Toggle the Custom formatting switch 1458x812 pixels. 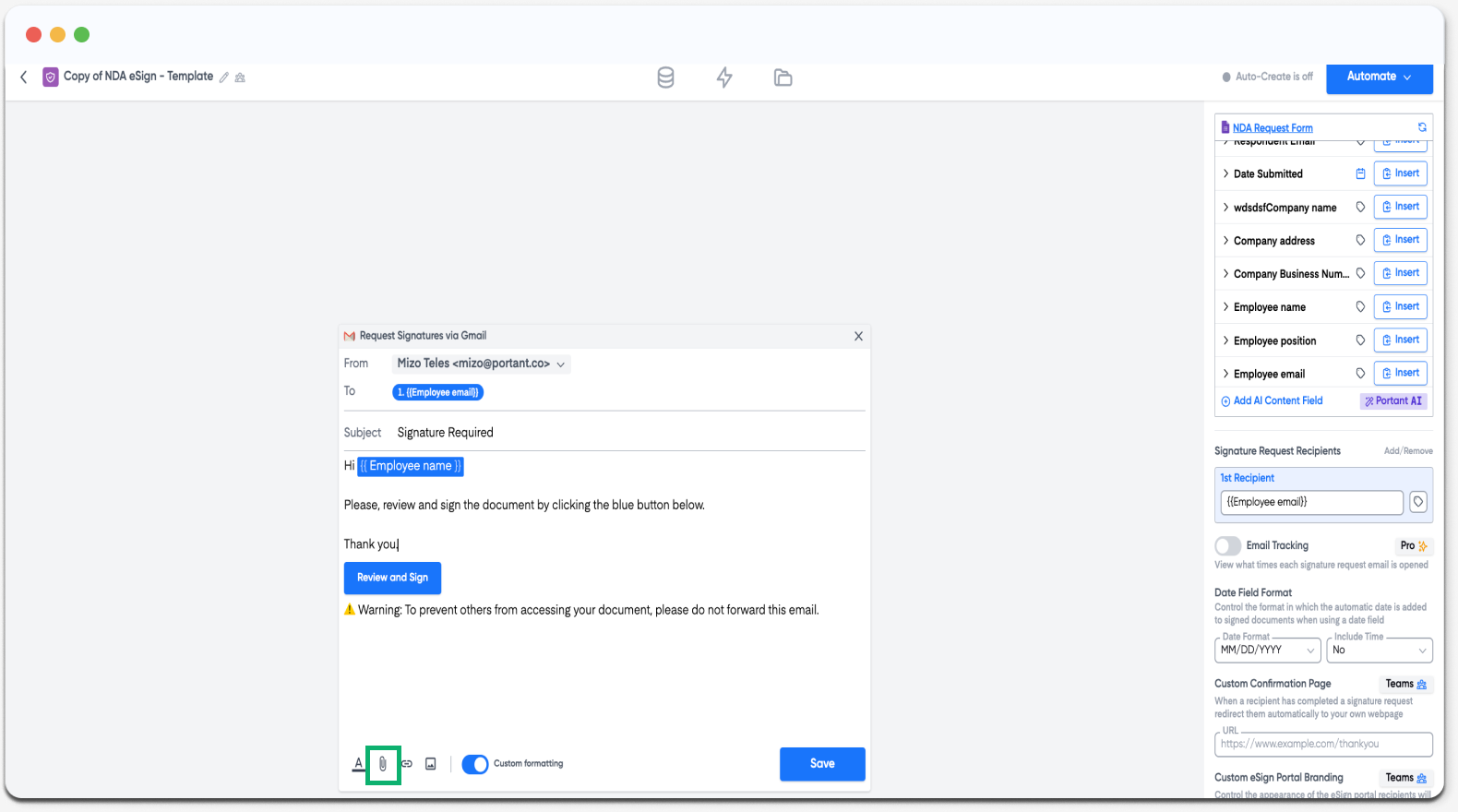[475, 764]
